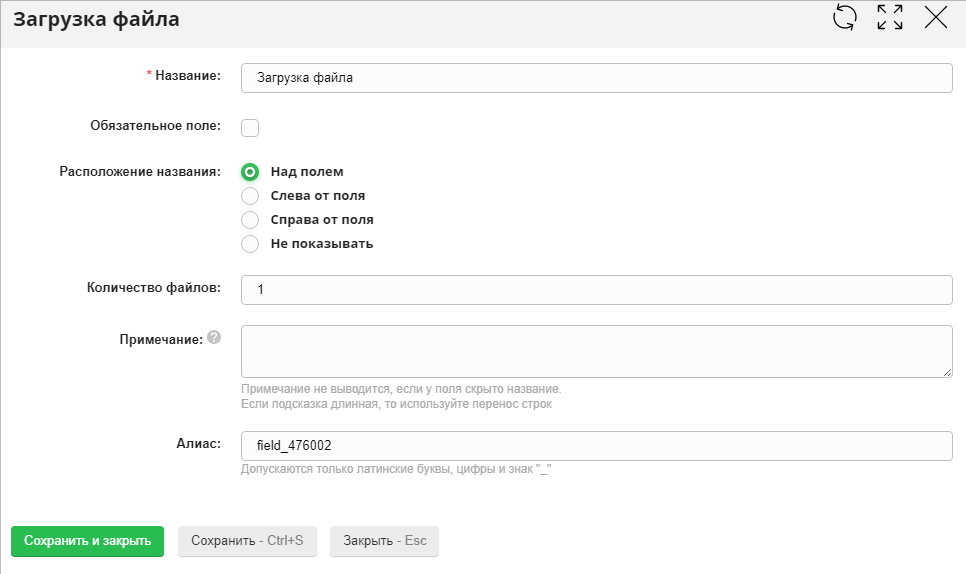Select the Над полем radio option

(x=250, y=172)
